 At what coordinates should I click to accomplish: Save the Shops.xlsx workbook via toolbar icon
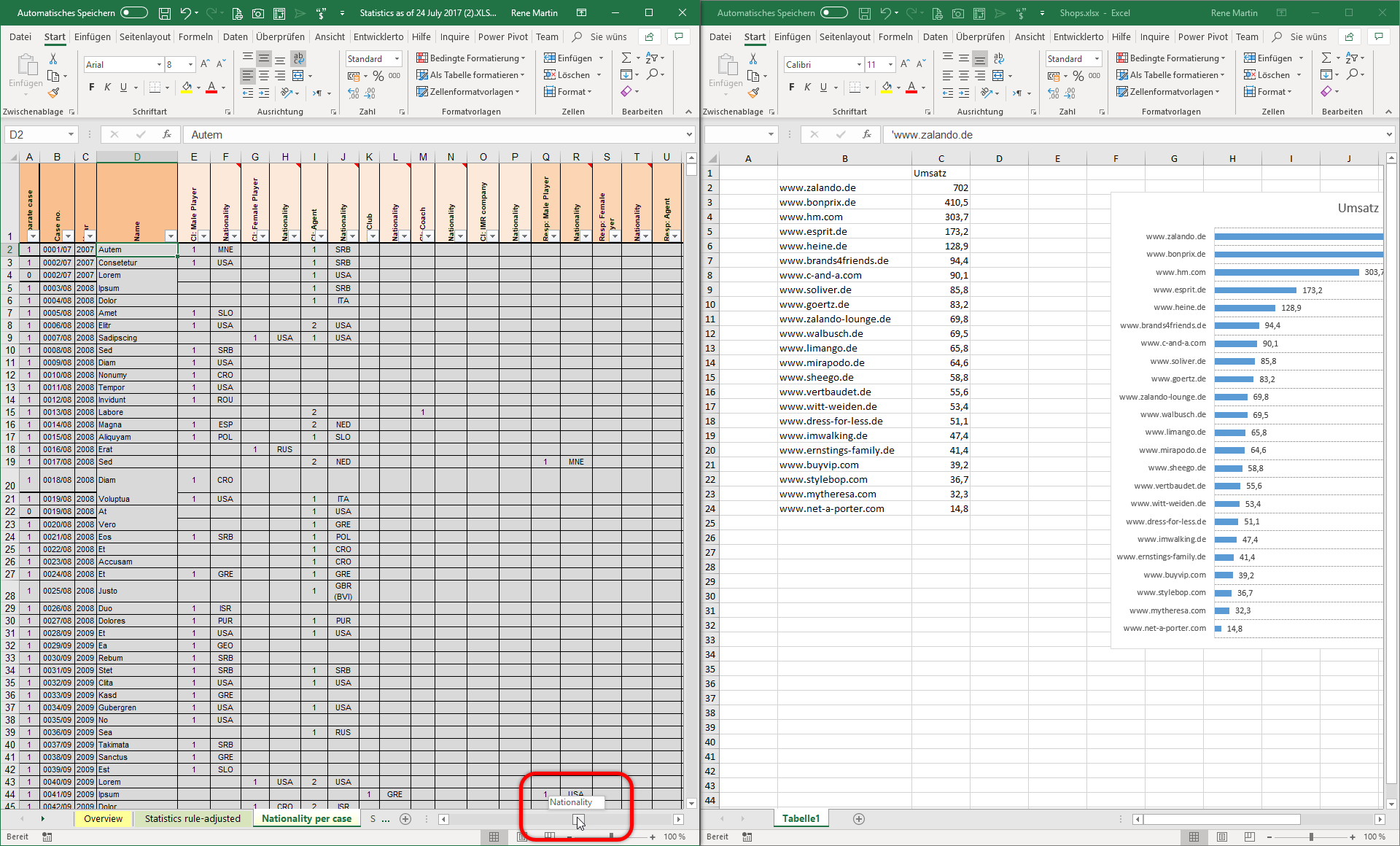tap(865, 13)
